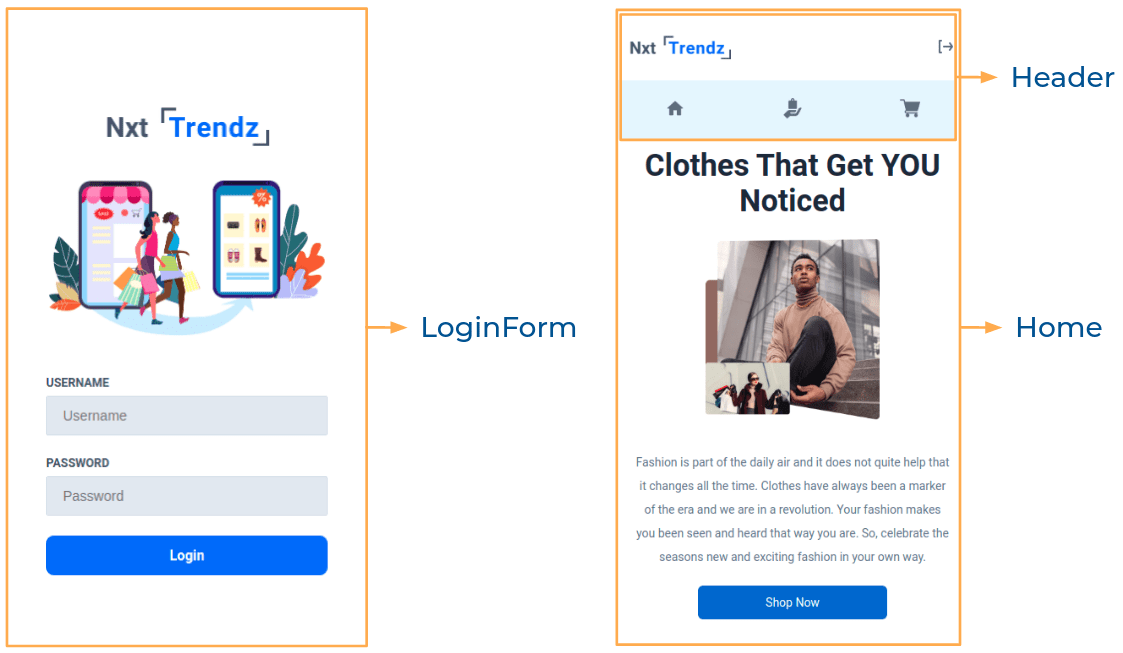Click the shopping illustration on login page
1123x653 pixels.
(187, 256)
